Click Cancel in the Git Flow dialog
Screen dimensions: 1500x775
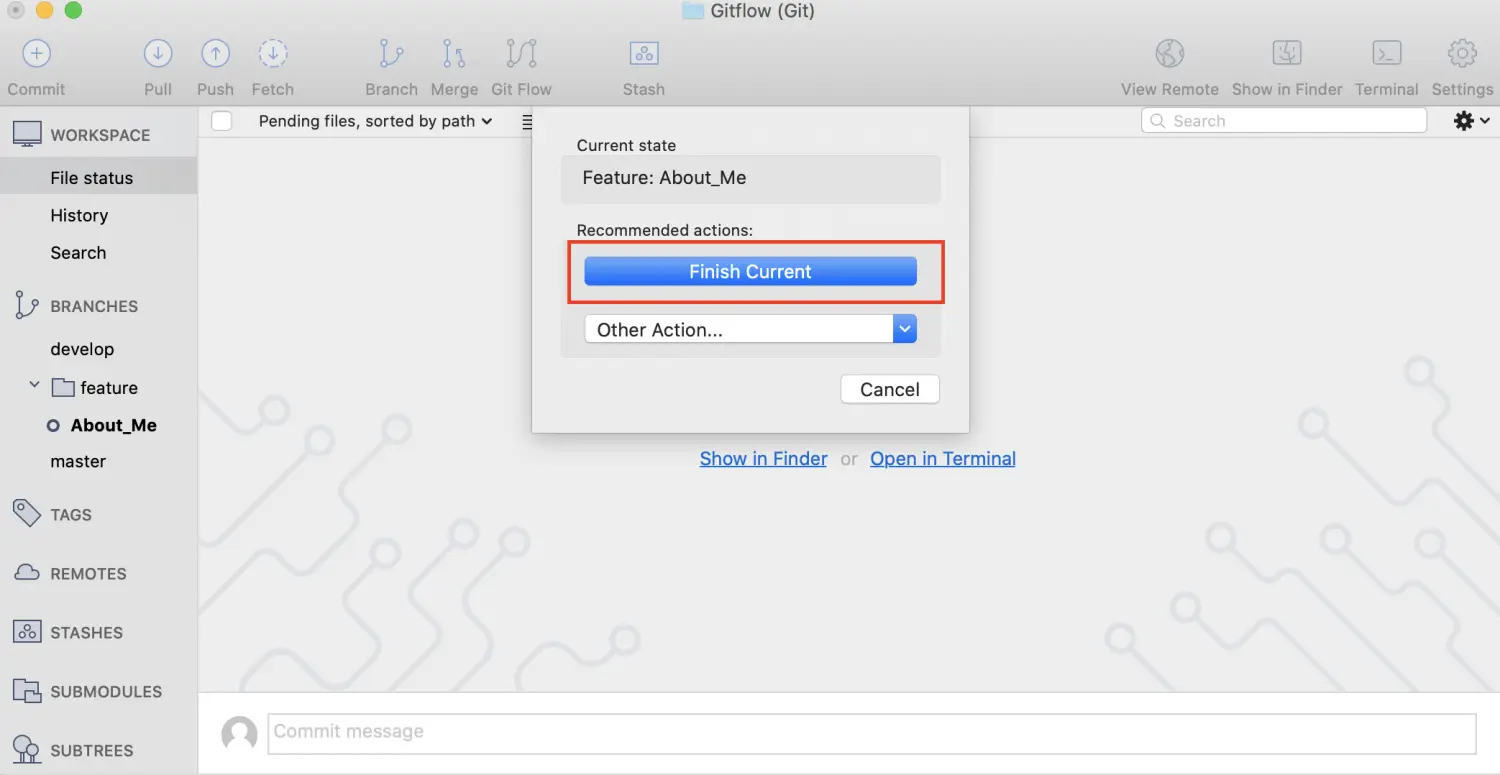pyautogui.click(x=890, y=389)
